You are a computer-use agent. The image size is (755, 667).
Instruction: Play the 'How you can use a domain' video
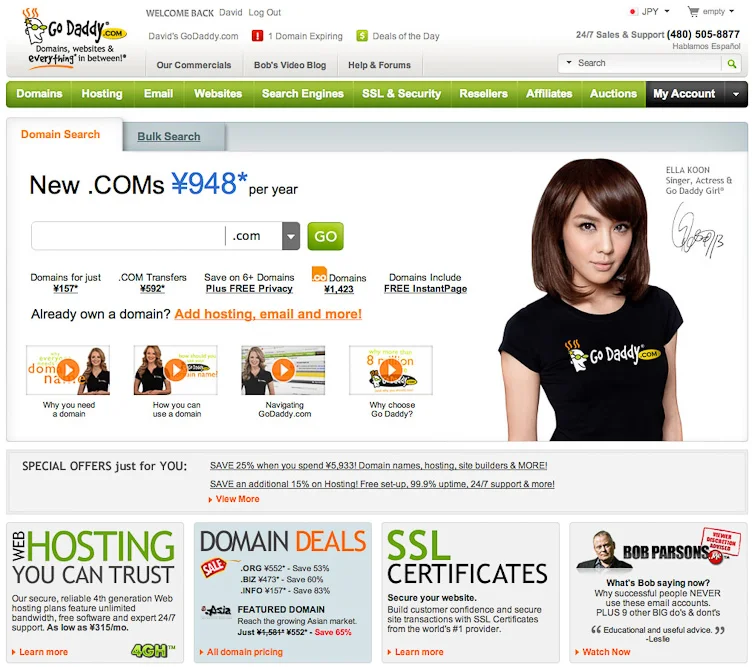click(x=176, y=370)
